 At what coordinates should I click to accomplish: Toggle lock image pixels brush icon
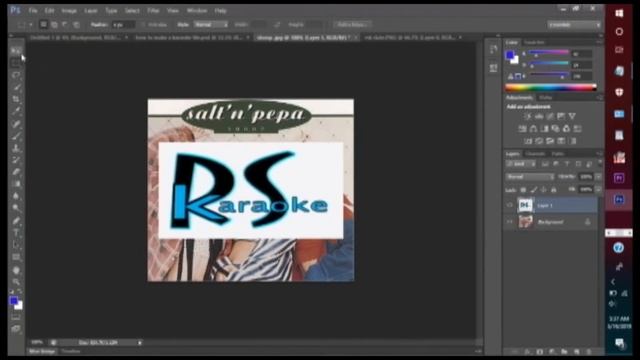pyautogui.click(x=533, y=190)
